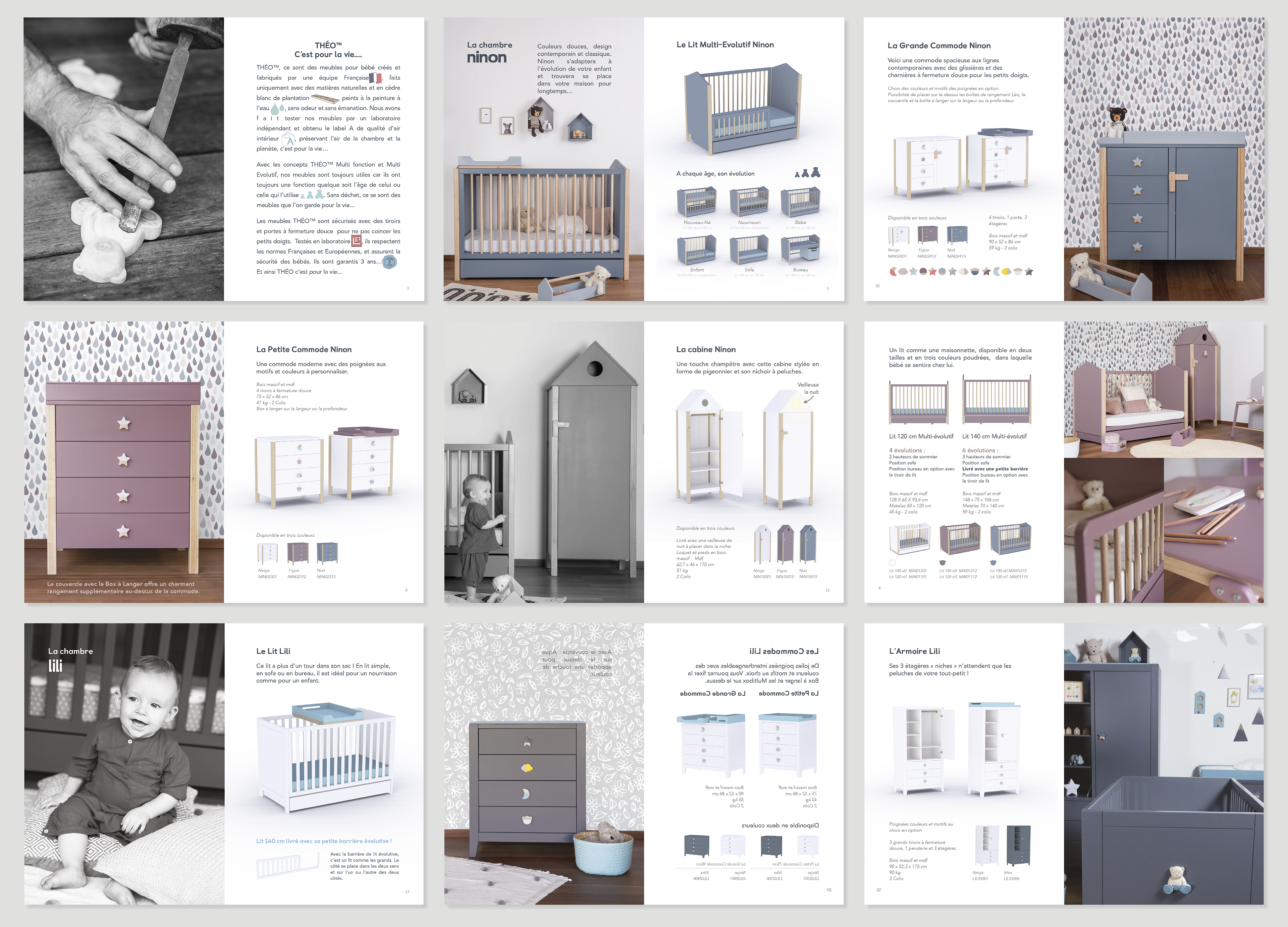Click "La cabine Ninon" heading

pyautogui.click(x=706, y=349)
